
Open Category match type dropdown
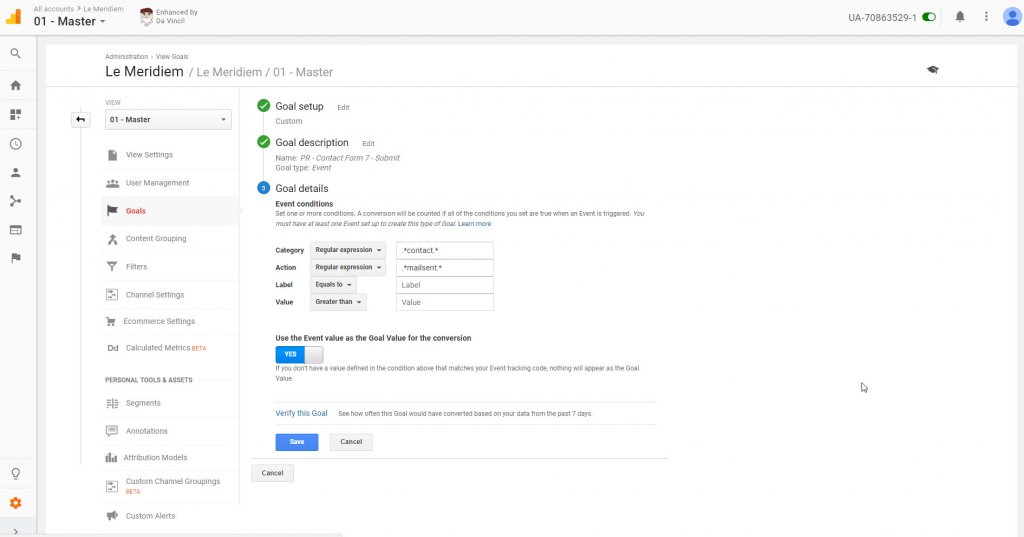pyautogui.click(x=347, y=250)
